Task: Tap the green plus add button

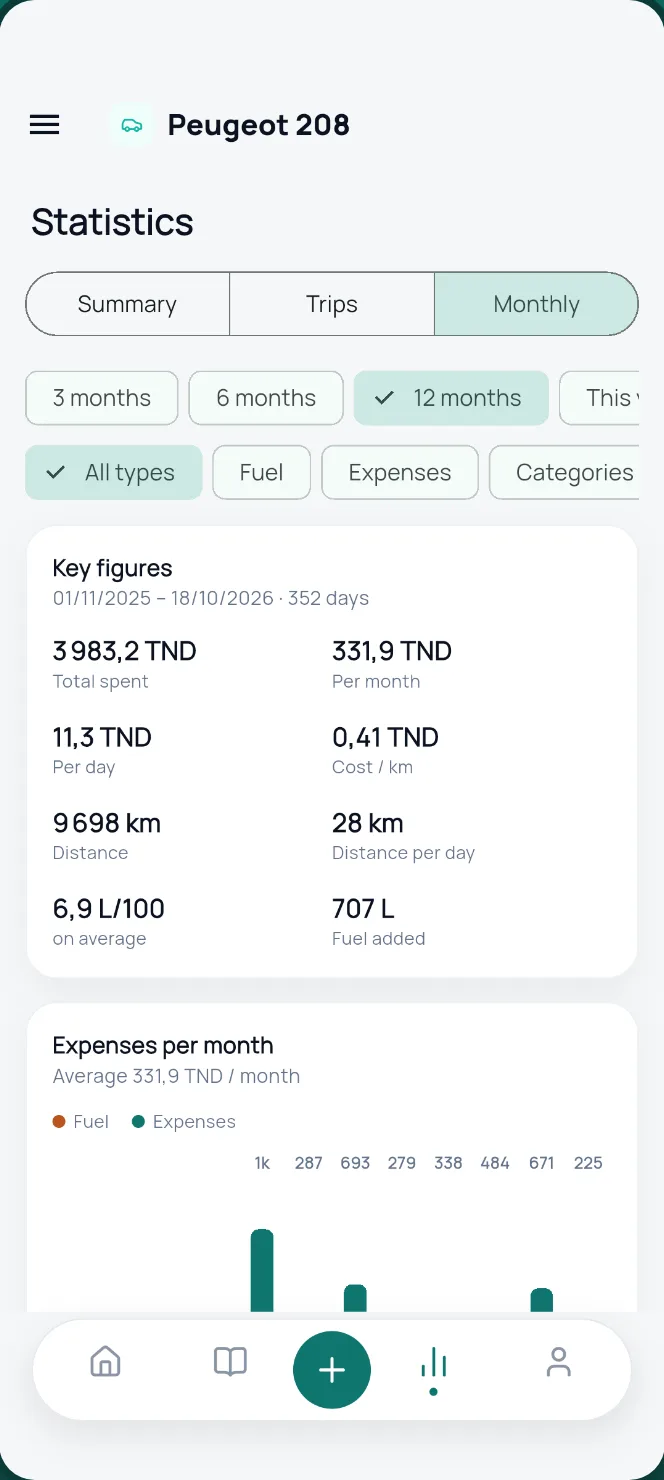Action: pyautogui.click(x=332, y=1370)
